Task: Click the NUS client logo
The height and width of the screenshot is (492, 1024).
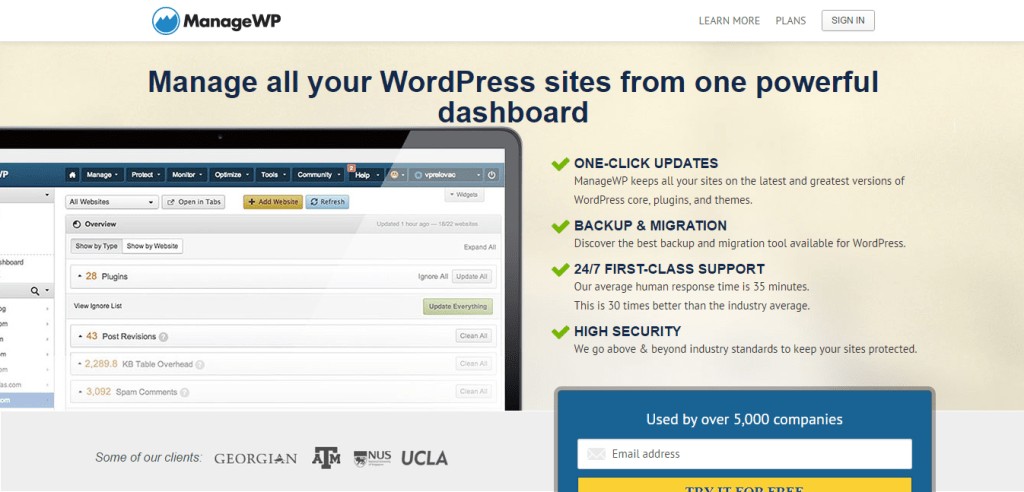Action: tap(372, 458)
